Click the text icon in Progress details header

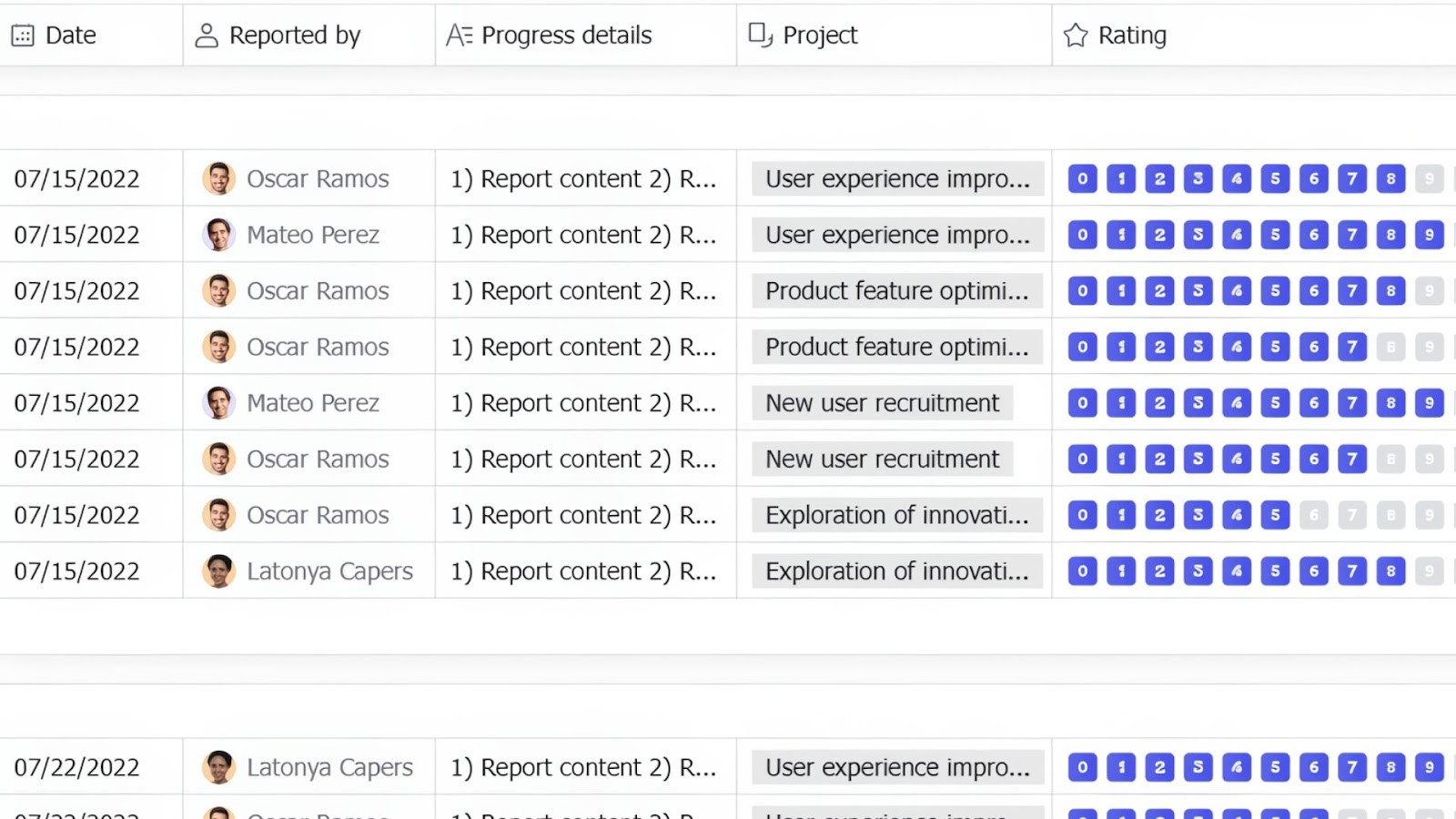click(460, 35)
